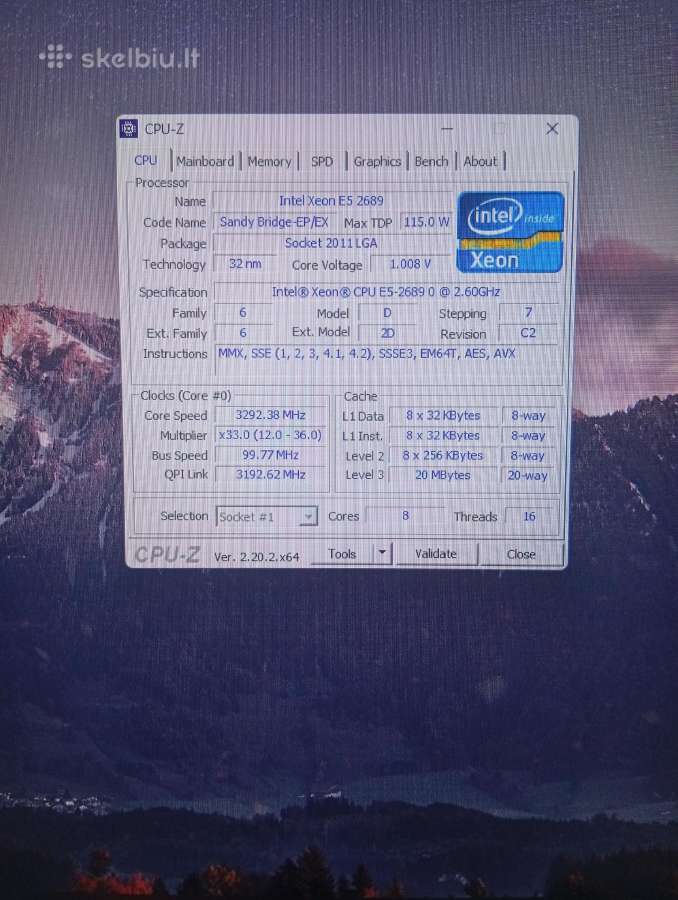Image resolution: width=678 pixels, height=900 pixels.
Task: Click the version text Ver. 2.20.2.x64
Action: (x=257, y=557)
